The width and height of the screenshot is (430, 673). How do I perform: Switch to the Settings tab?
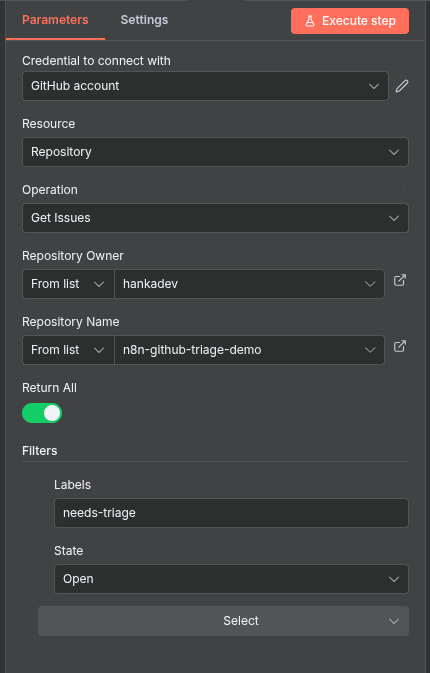144,20
